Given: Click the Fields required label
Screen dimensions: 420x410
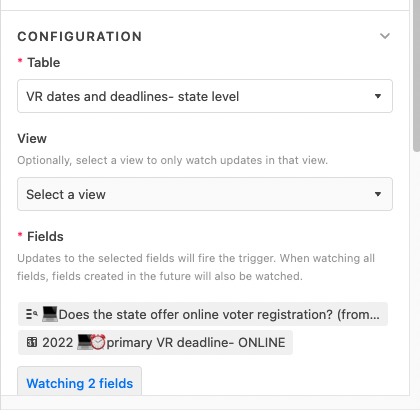Looking at the screenshot, I should pos(45,236).
